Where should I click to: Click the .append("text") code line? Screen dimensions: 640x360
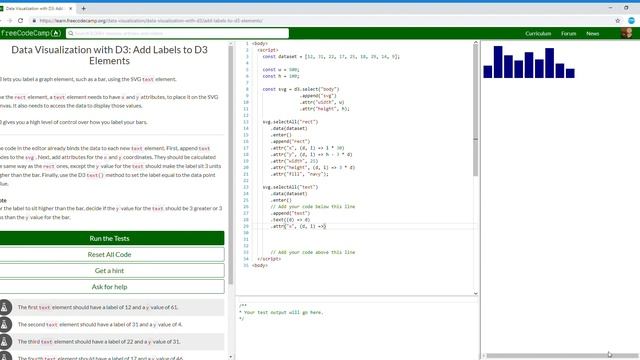click(290, 213)
